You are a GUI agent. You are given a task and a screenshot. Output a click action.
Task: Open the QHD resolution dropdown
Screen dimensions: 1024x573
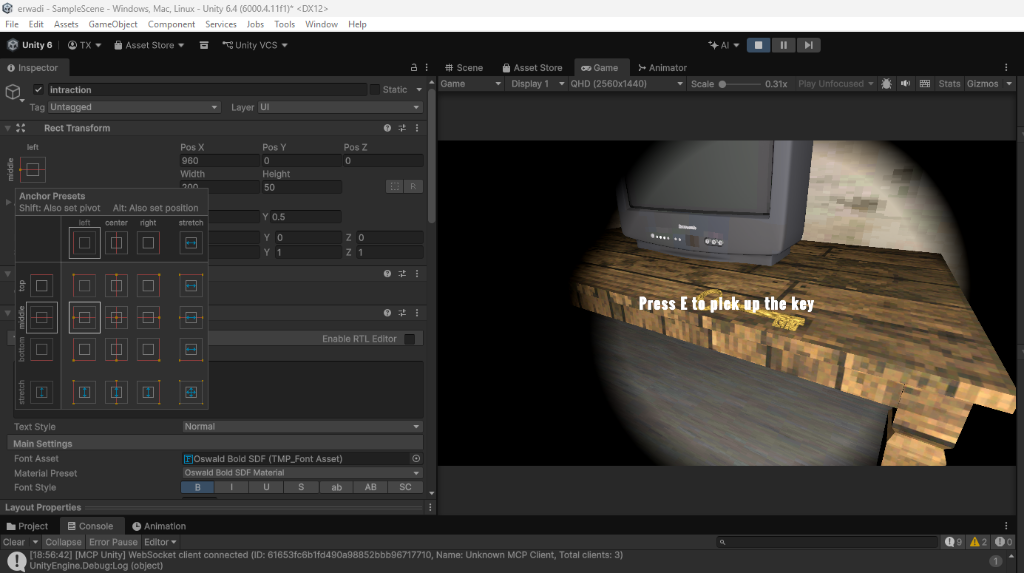pos(626,84)
